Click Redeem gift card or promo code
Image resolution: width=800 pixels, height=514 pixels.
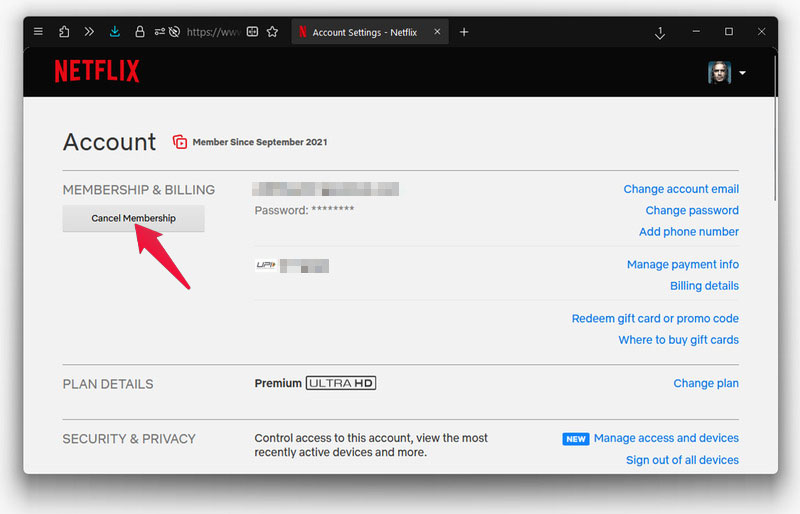(655, 319)
